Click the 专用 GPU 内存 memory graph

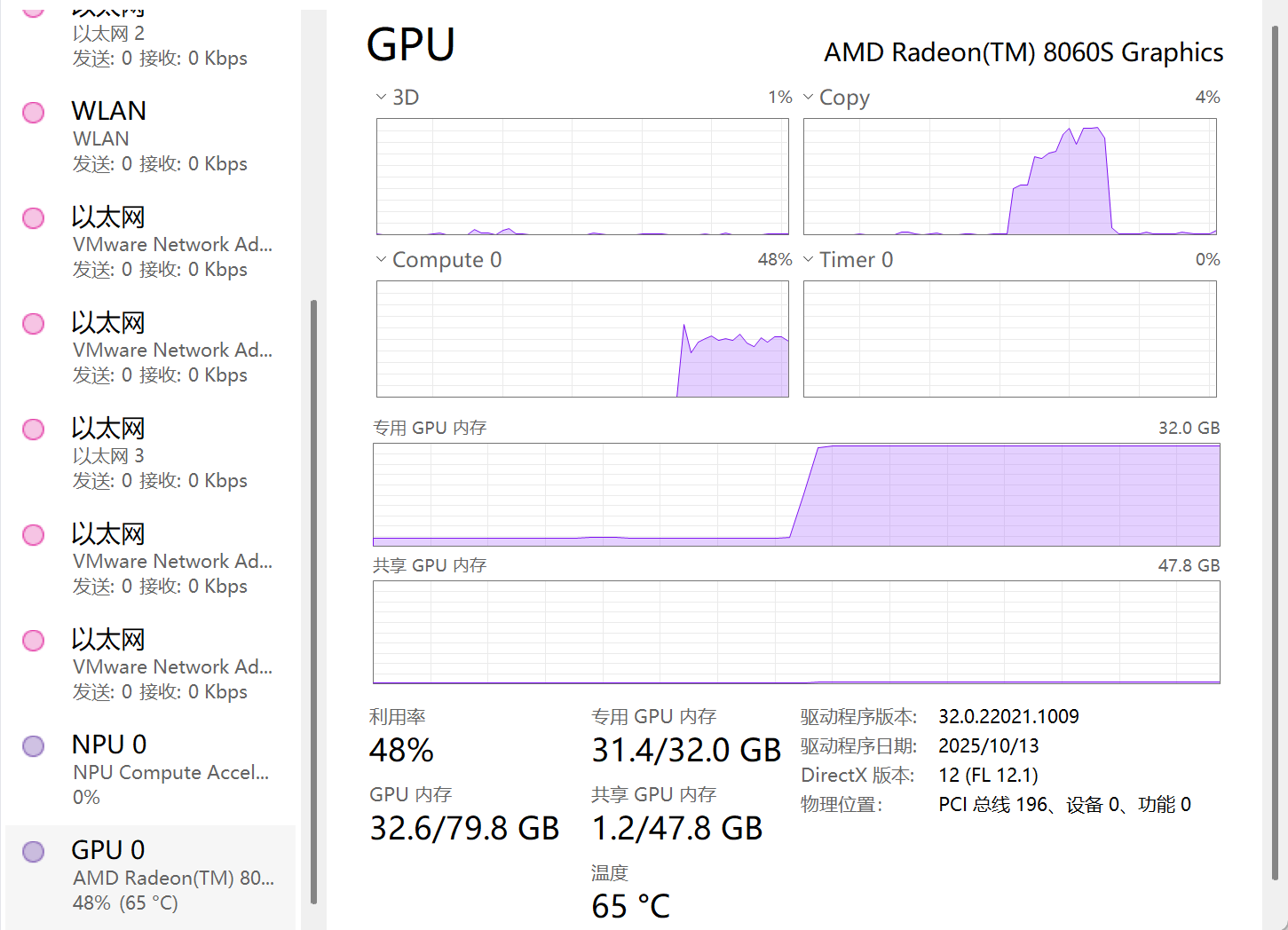(796, 494)
